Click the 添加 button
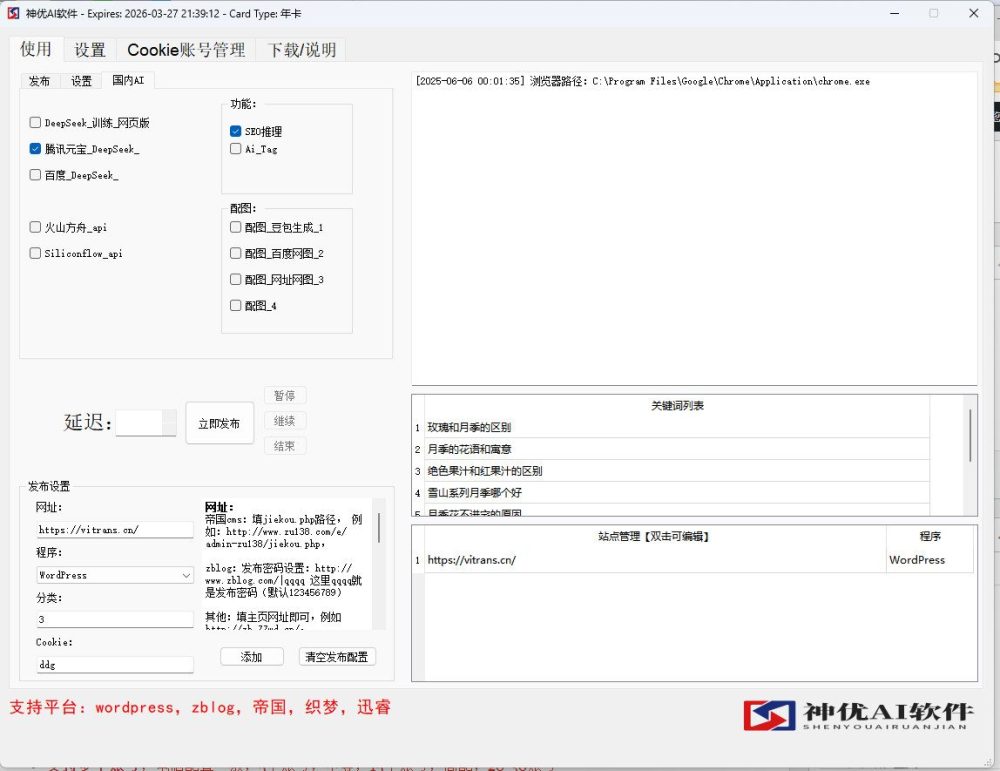The height and width of the screenshot is (771, 1000). tap(252, 657)
